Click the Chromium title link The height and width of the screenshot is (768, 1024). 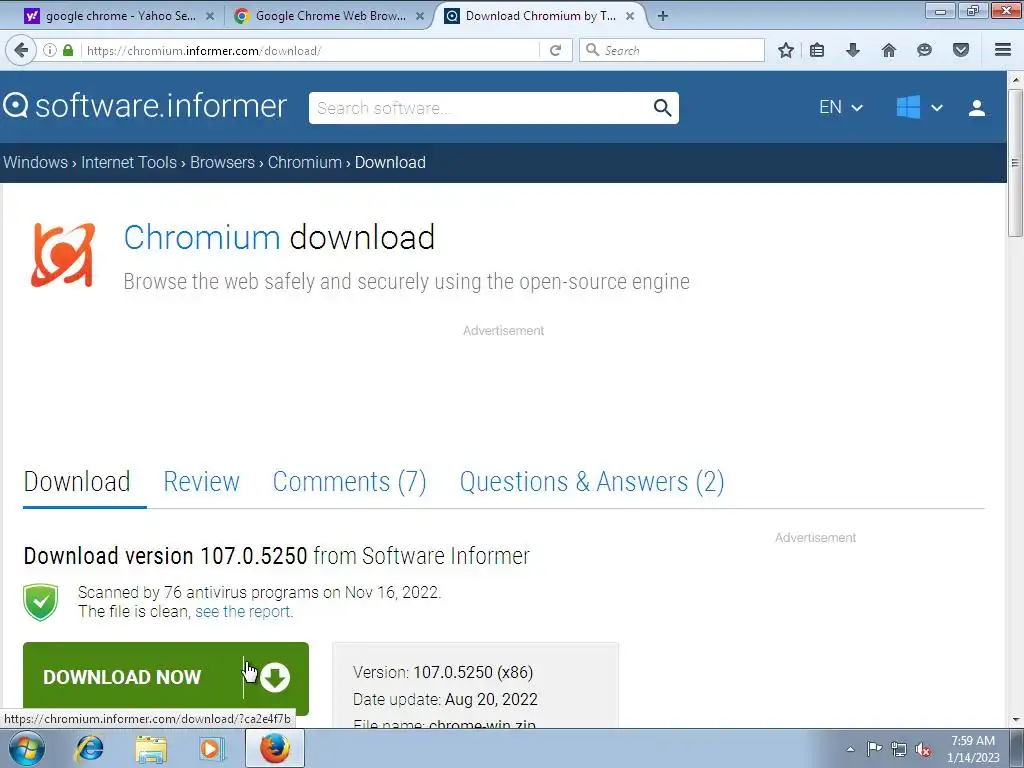[202, 237]
